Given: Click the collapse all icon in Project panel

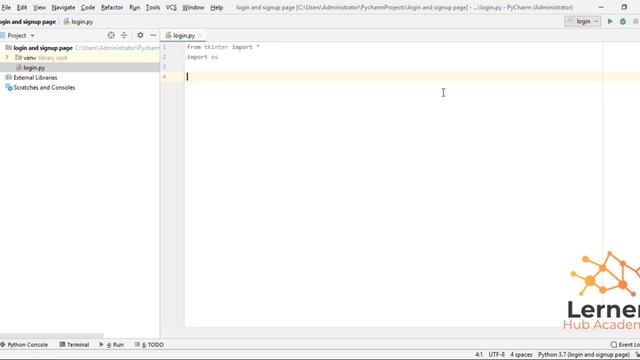Looking at the screenshot, I should tap(124, 36).
